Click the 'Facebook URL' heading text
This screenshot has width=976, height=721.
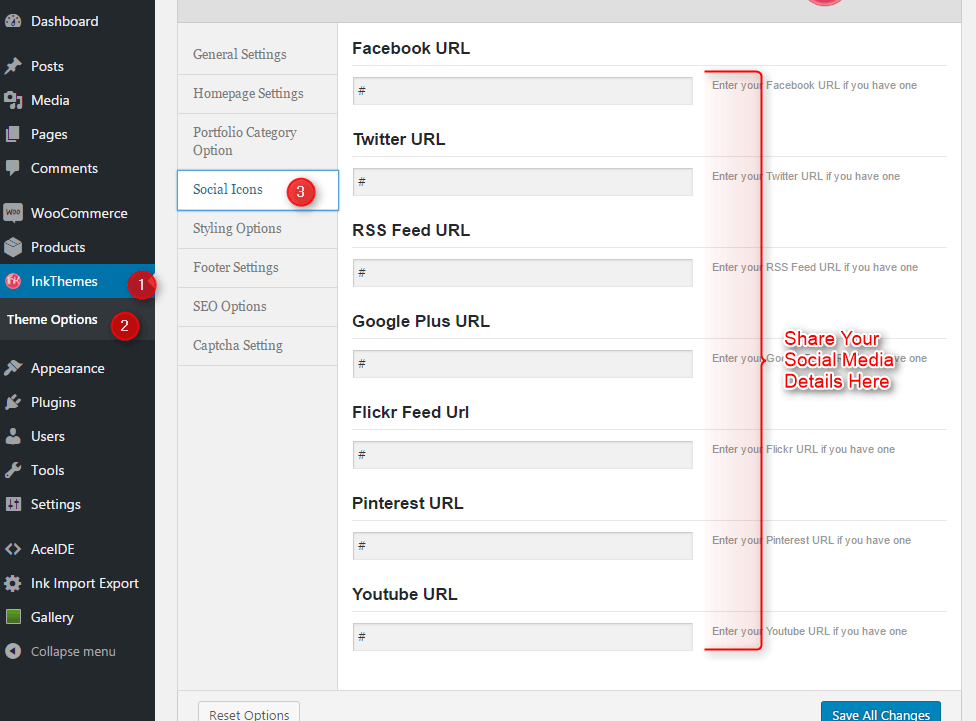click(411, 49)
